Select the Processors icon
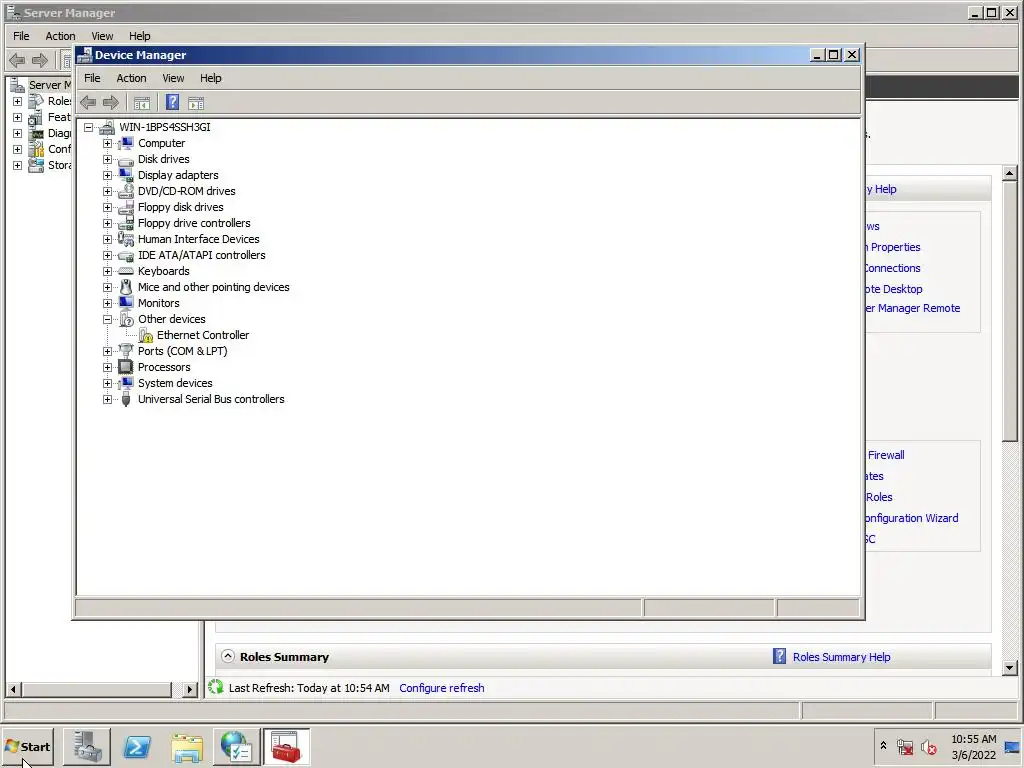Viewport: 1024px width, 768px height. [126, 367]
